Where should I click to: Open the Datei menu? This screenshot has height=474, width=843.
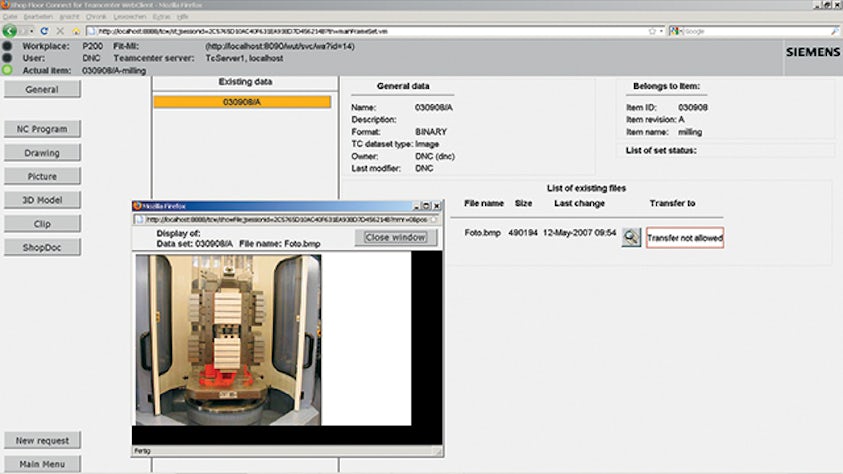pos(10,17)
